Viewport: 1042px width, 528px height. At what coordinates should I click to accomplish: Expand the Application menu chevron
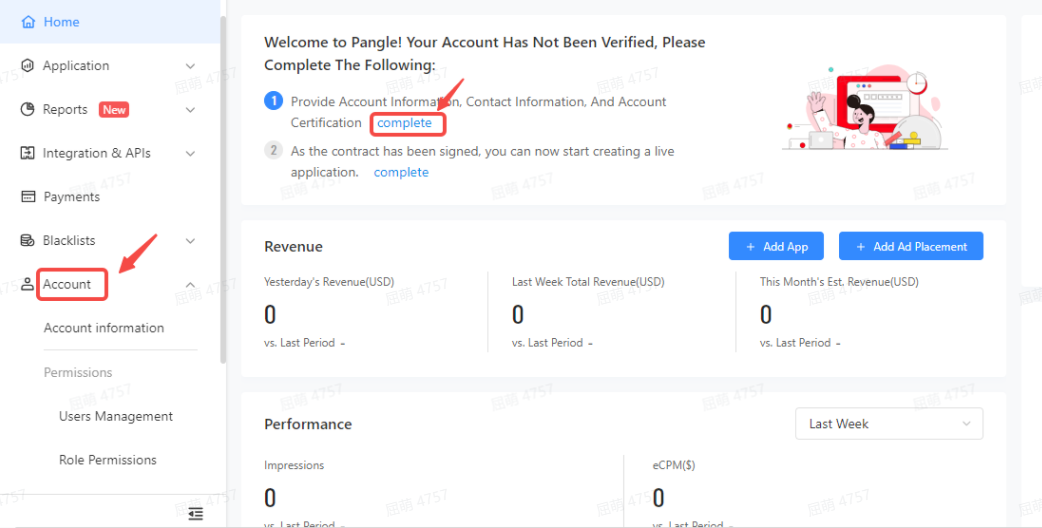coord(190,66)
